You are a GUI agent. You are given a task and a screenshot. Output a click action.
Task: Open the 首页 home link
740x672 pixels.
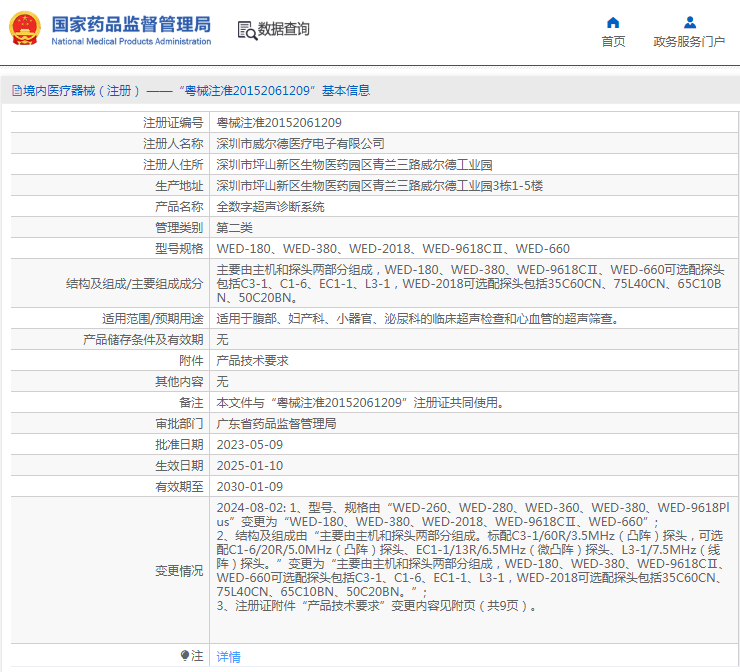613,42
